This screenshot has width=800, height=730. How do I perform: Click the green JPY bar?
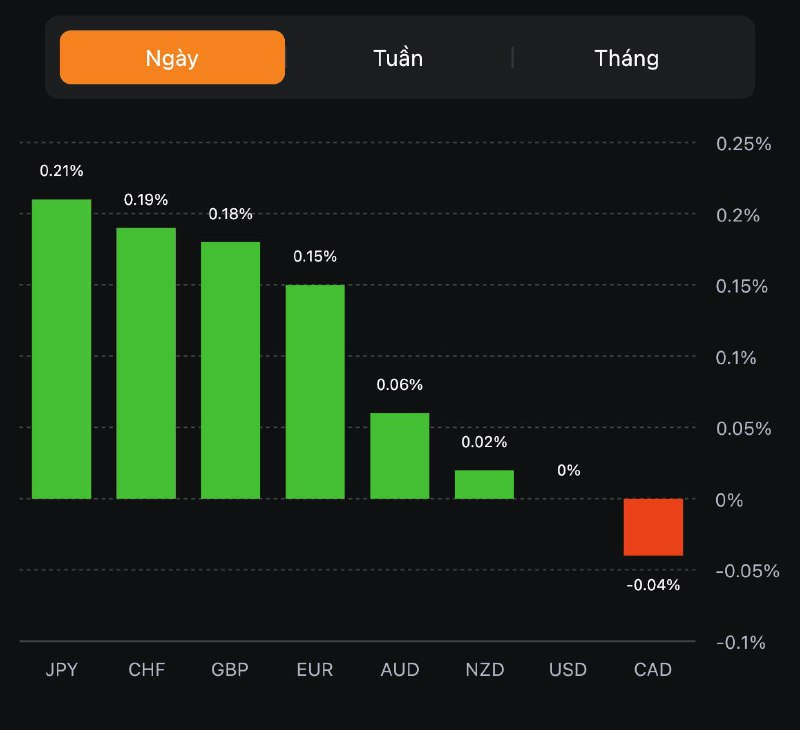click(x=61, y=348)
